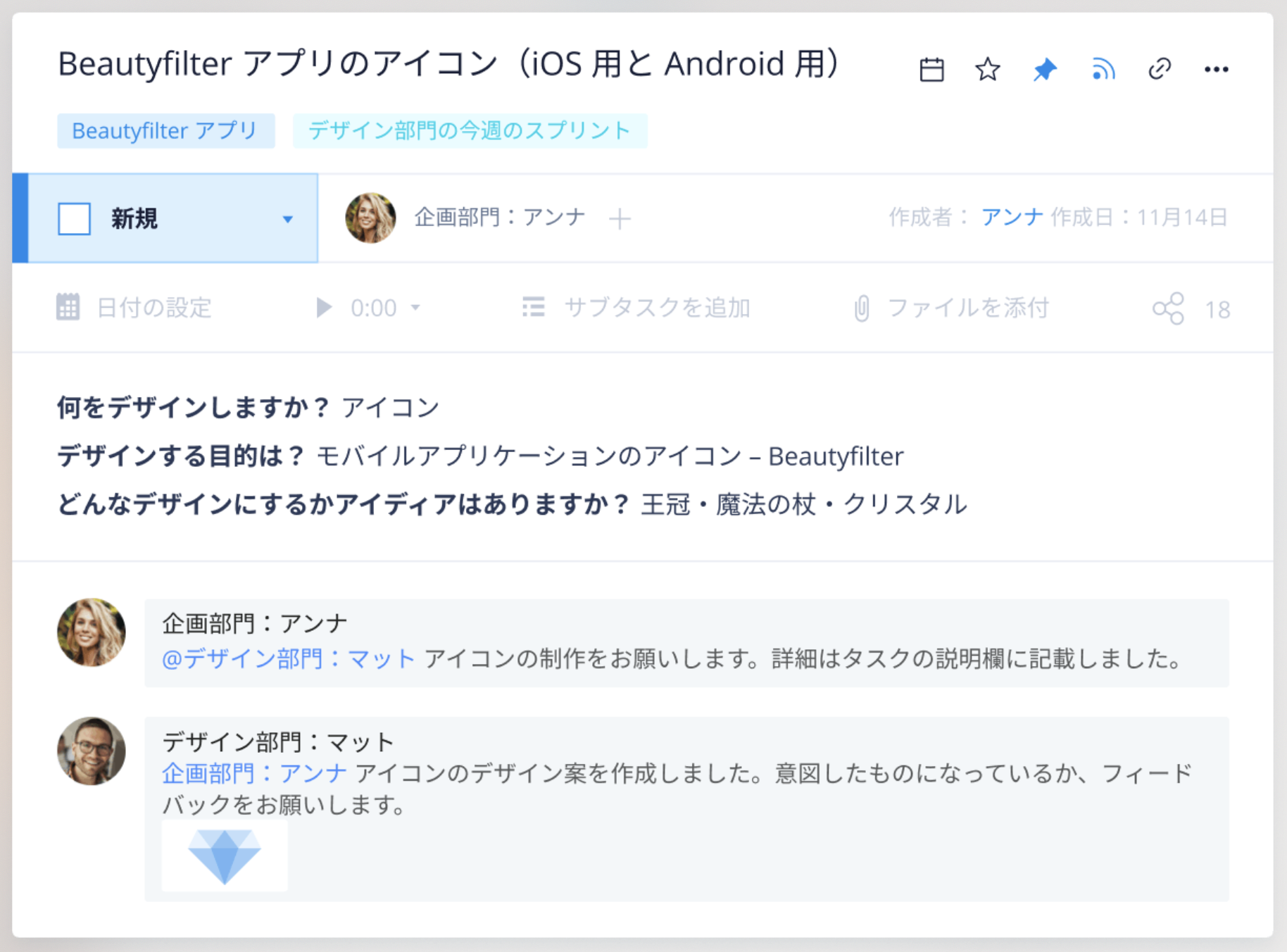This screenshot has width=1287, height=952.
Task: Click the Beautyfilter アプリ folder tag
Action: click(165, 131)
